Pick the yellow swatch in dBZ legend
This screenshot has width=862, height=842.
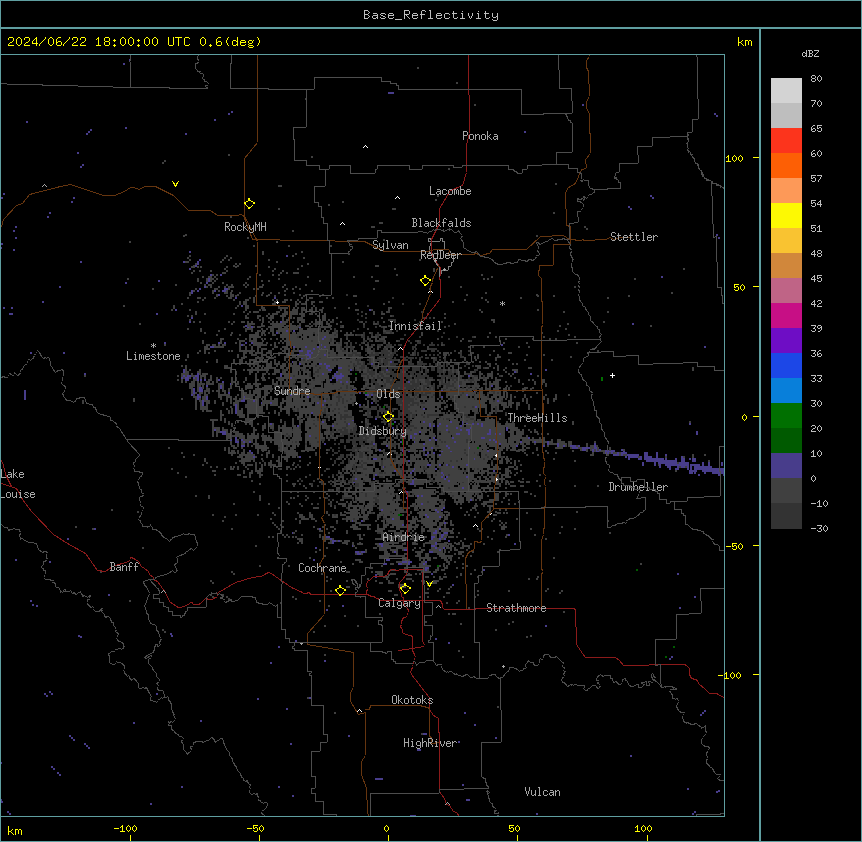786,215
